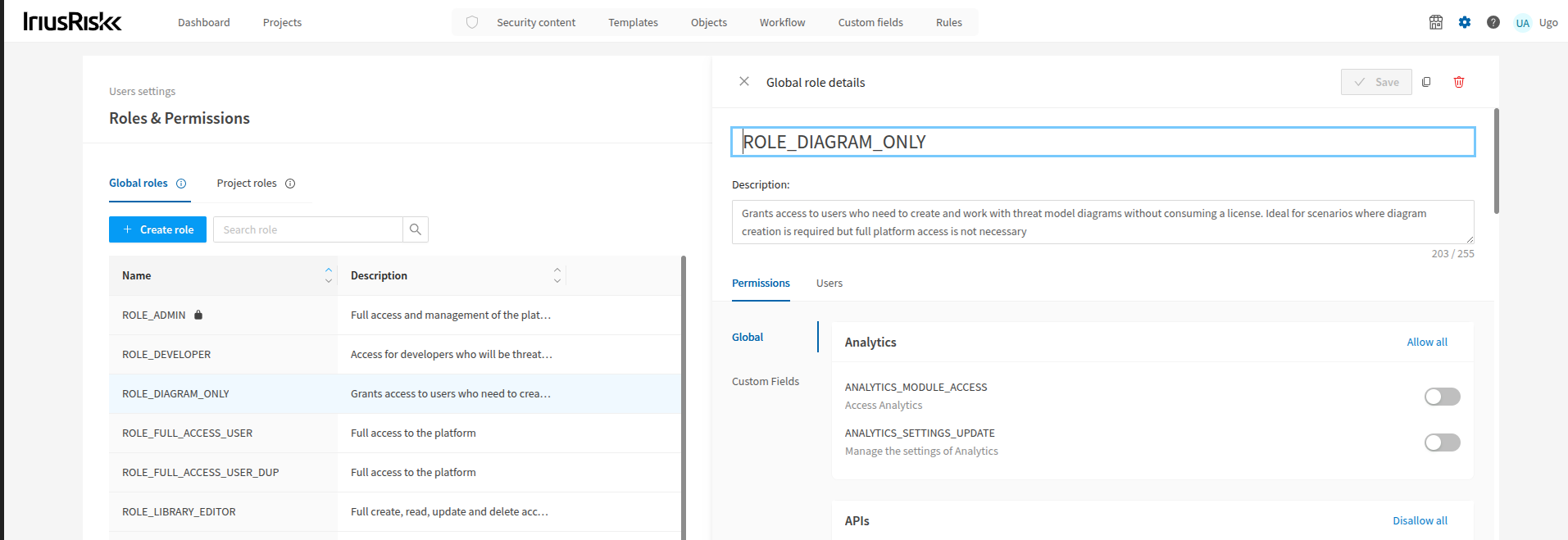Click the Access for developers description cell

click(x=452, y=354)
